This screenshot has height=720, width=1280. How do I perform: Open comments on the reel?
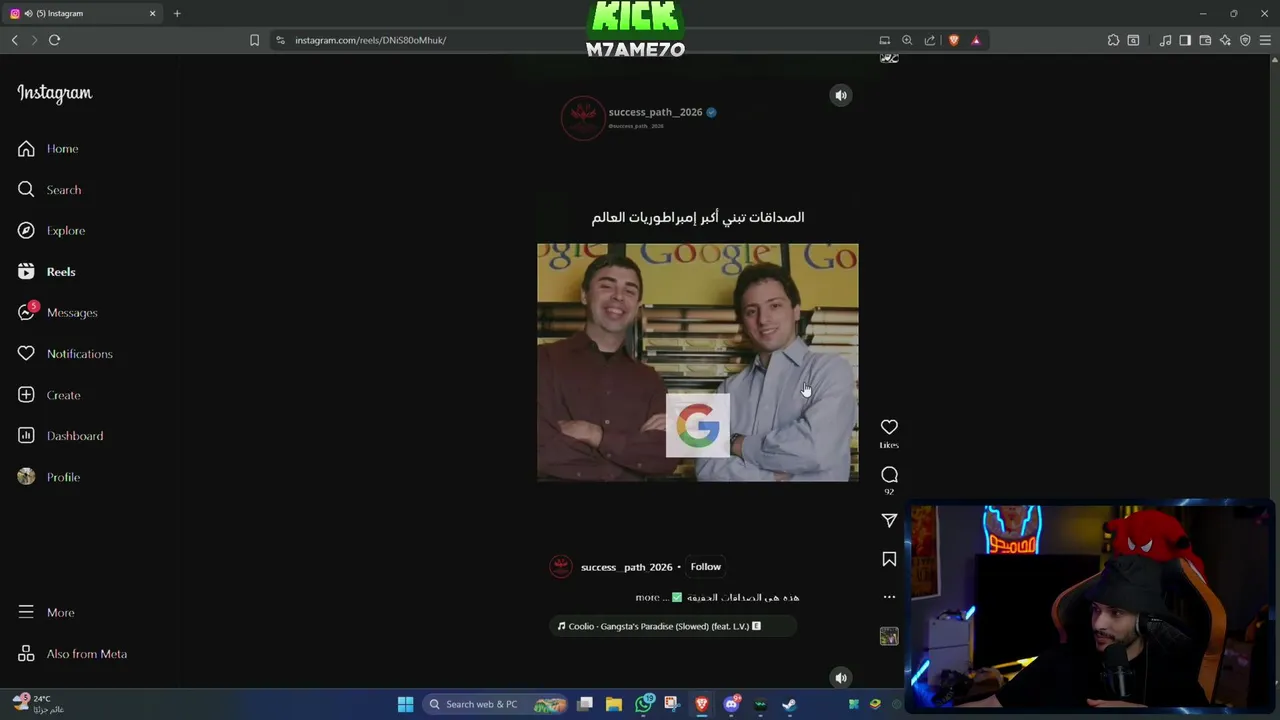coord(889,475)
